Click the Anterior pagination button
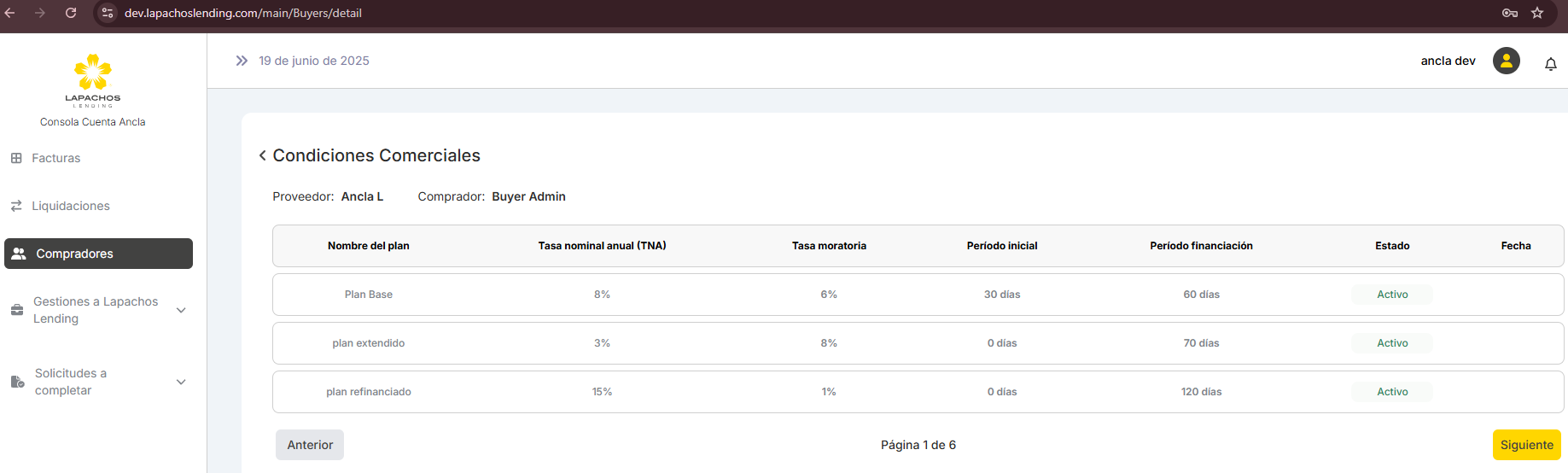The height and width of the screenshot is (473, 1568). click(x=310, y=445)
